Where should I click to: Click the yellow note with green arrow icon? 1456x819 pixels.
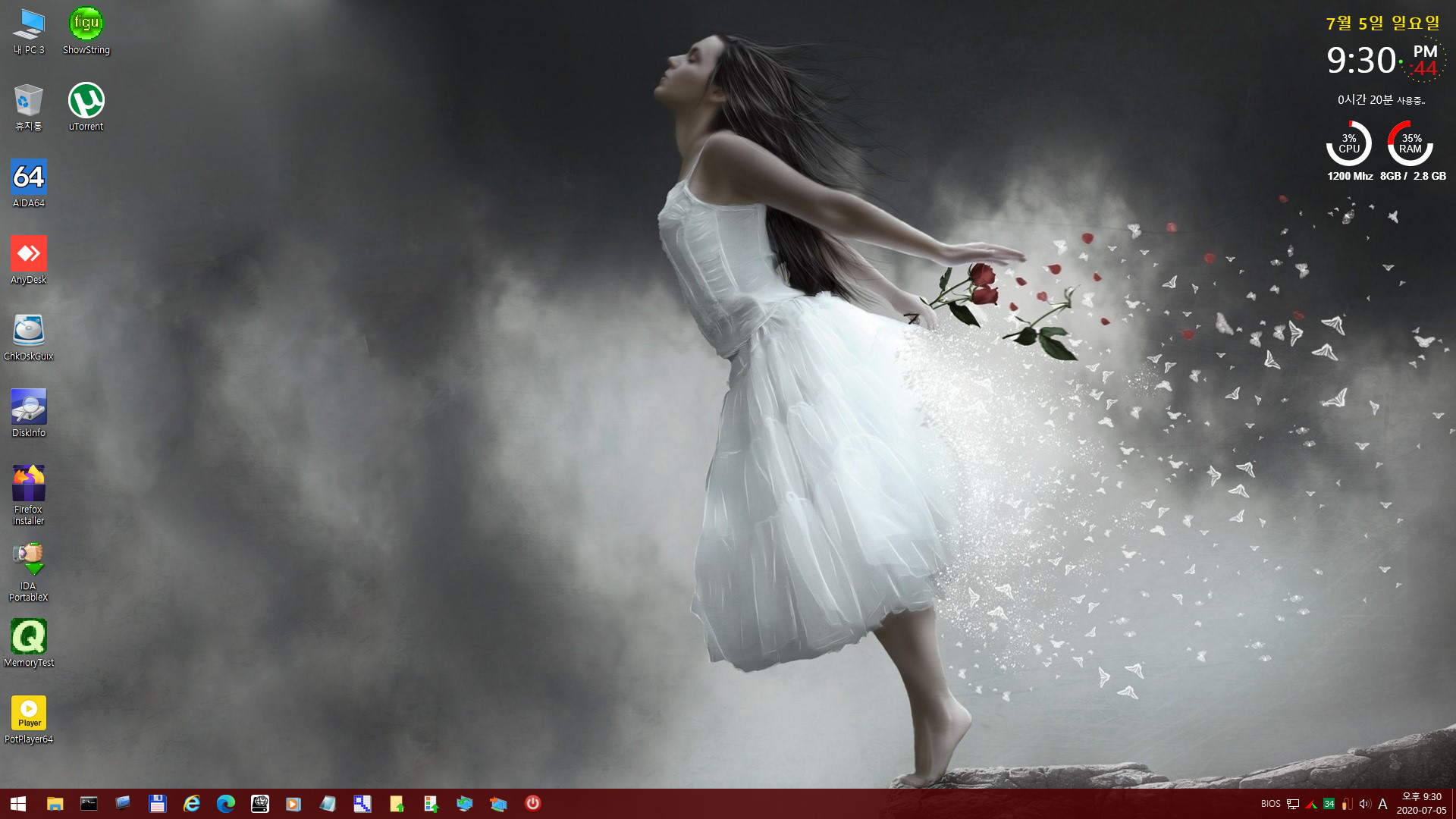(397, 804)
